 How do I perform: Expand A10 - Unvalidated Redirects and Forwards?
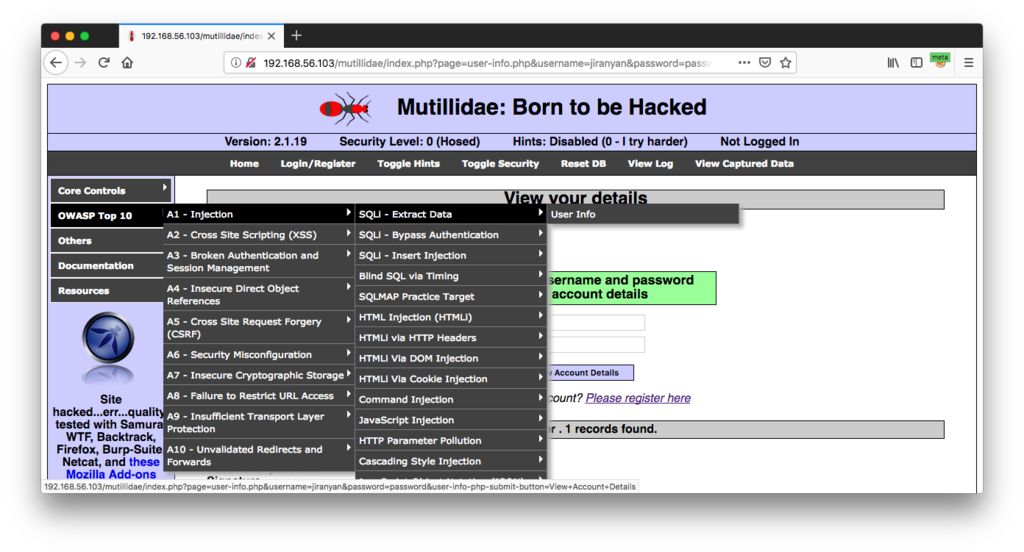coord(259,455)
